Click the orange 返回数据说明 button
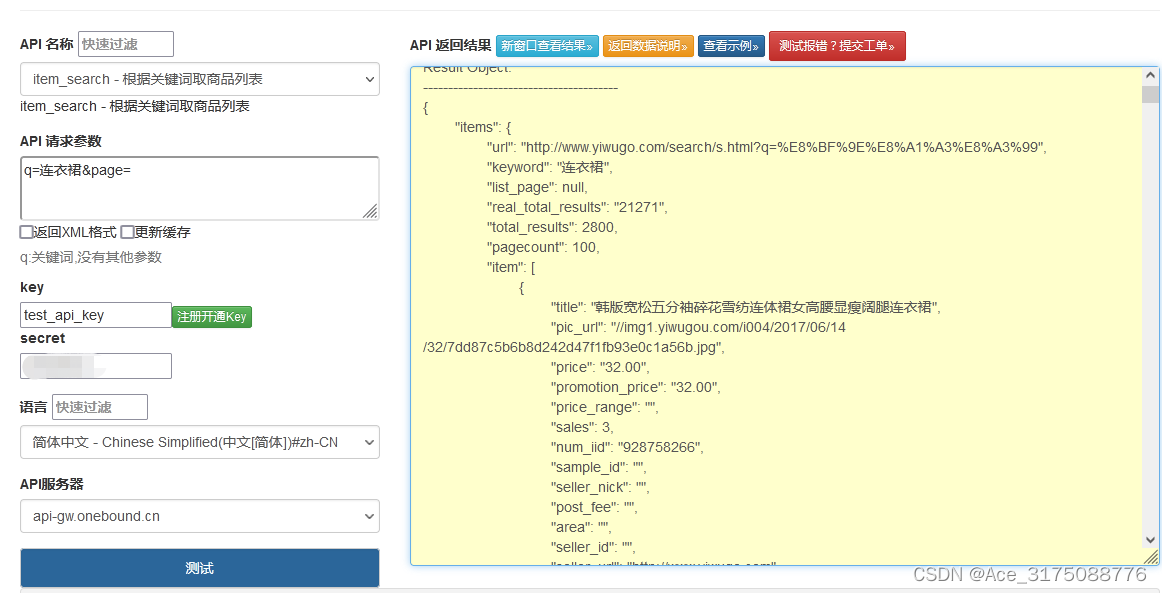 [648, 46]
